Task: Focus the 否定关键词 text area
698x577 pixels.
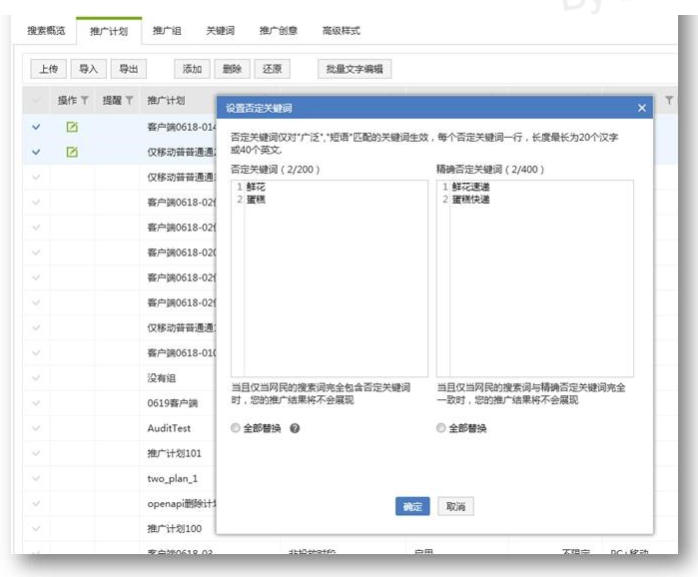Action: (329, 279)
